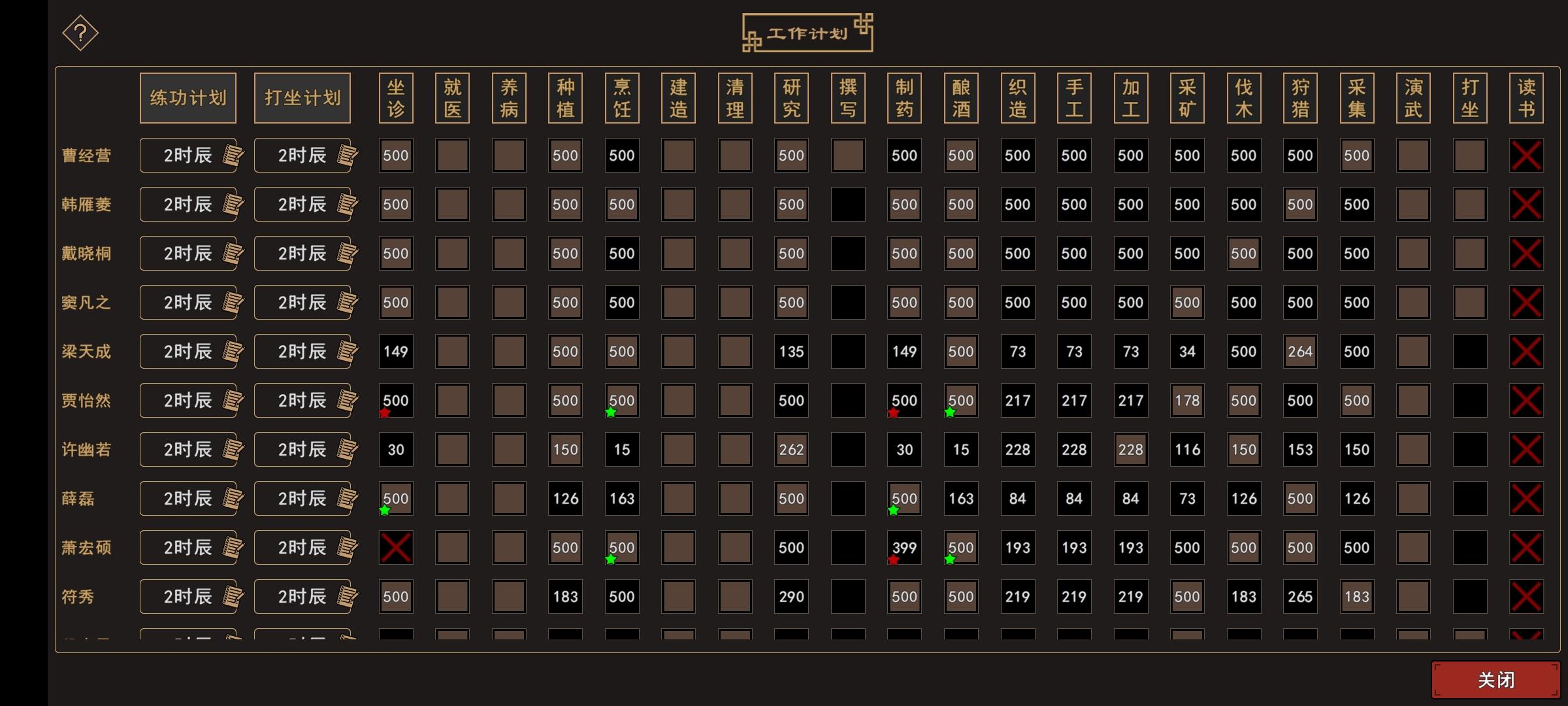Click the red X under 读书 for 符秀
Viewport: 1568px width, 706px height.
click(x=1526, y=597)
